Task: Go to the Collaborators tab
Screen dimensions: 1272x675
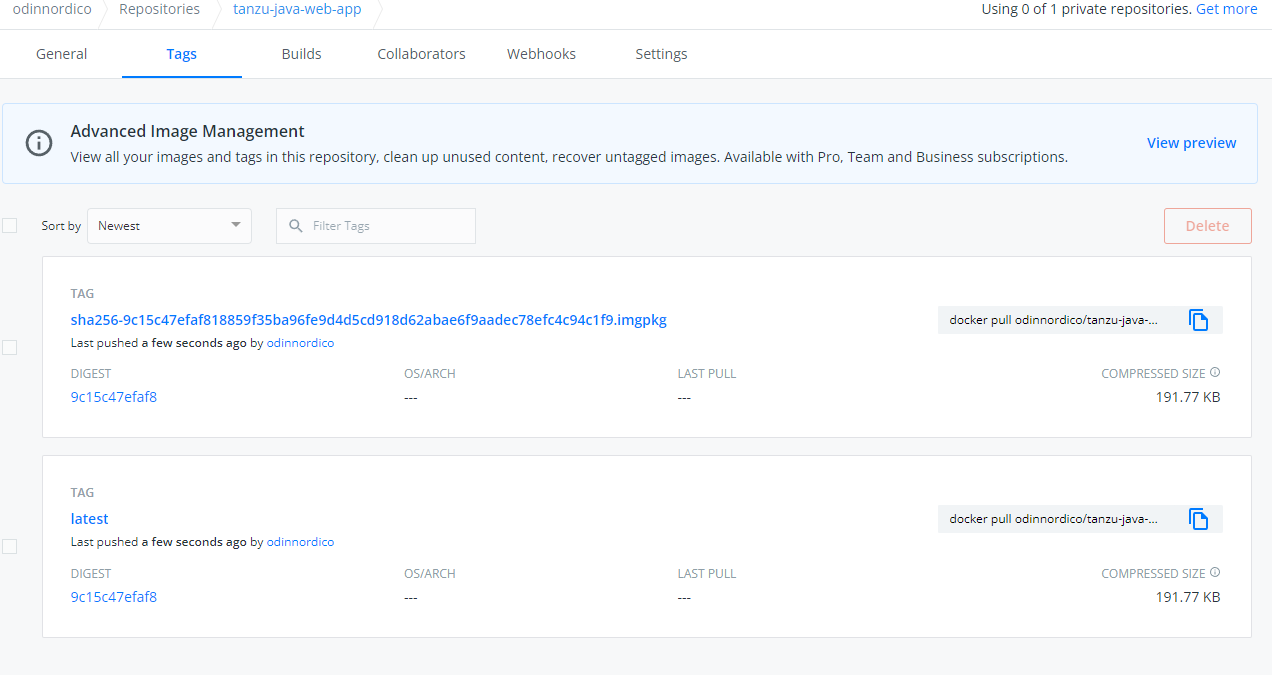Action: 421,54
